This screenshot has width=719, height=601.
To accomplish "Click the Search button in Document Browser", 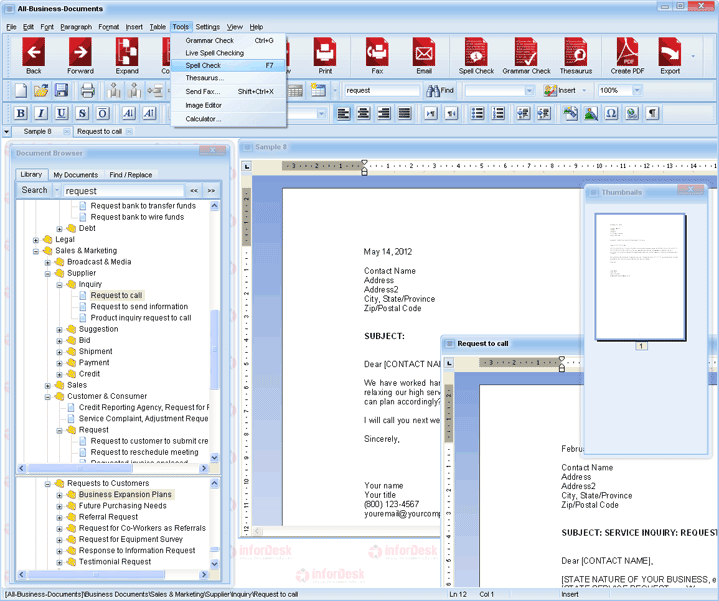I will pyautogui.click(x=34, y=190).
